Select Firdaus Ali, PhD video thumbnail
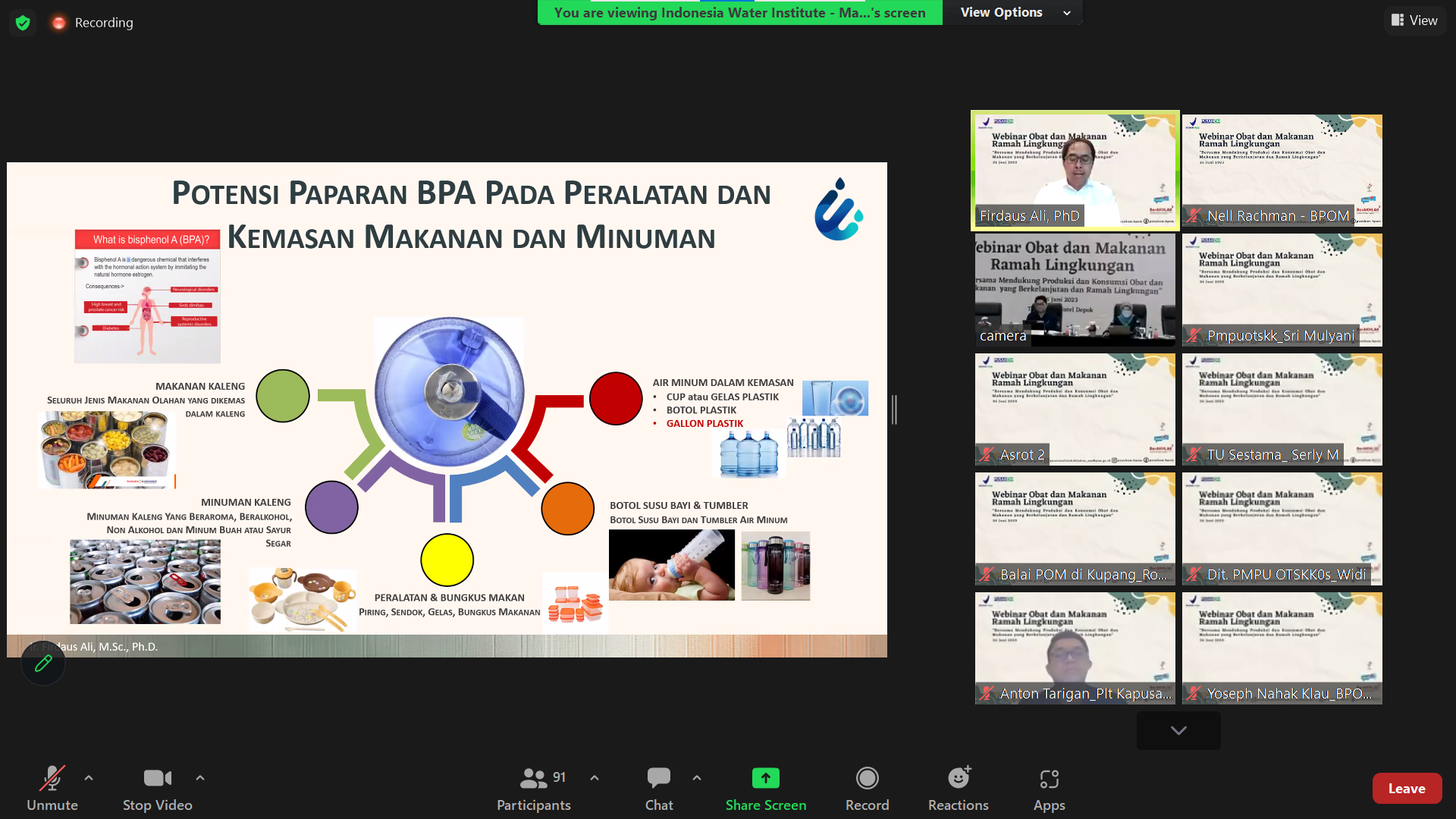 pyautogui.click(x=1075, y=171)
